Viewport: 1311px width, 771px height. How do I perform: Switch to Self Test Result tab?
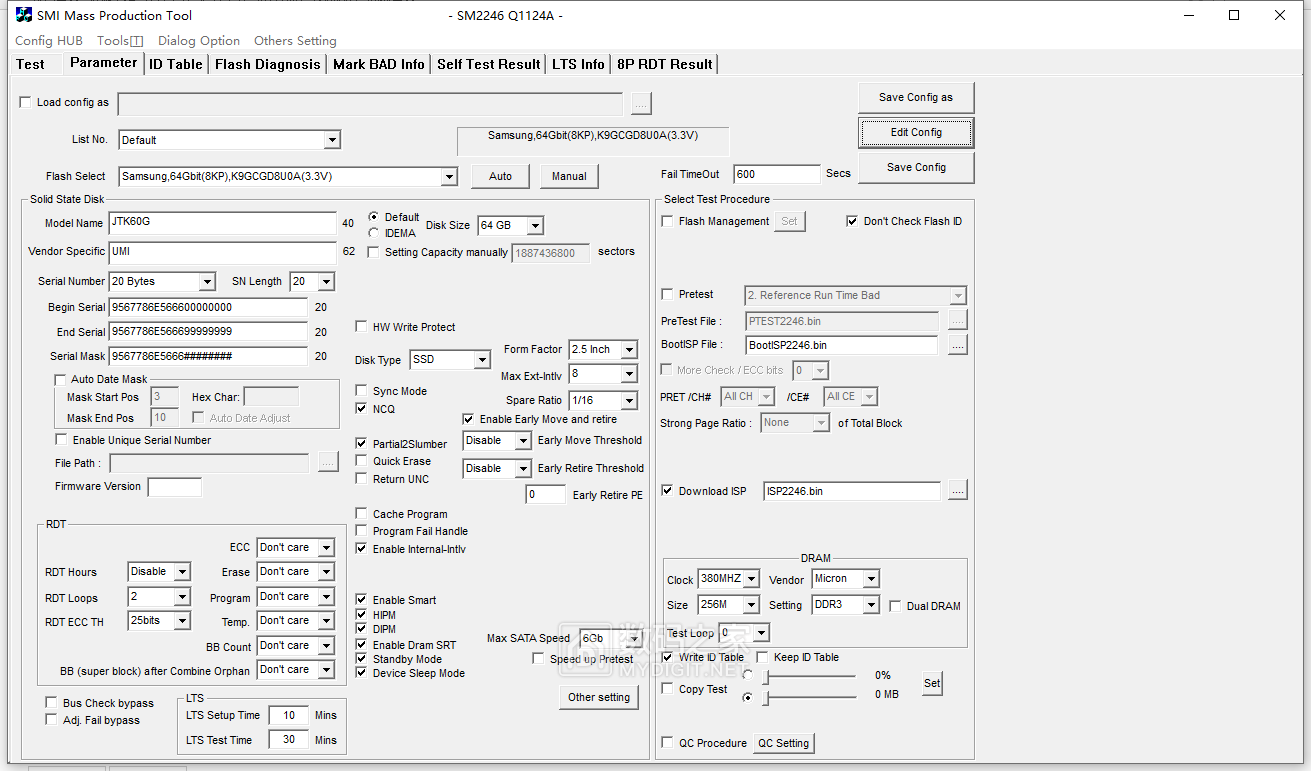[x=489, y=64]
